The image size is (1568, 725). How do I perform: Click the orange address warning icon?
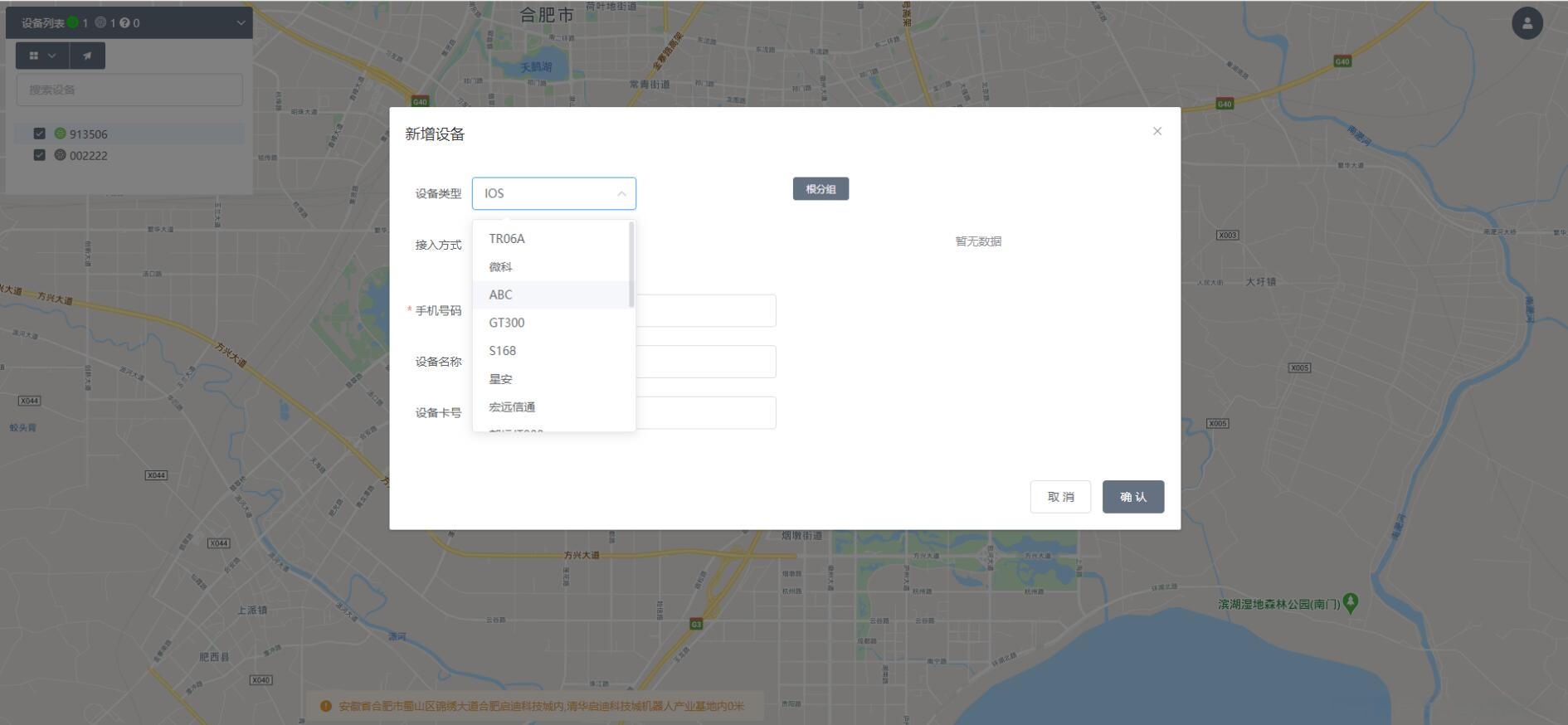325,706
